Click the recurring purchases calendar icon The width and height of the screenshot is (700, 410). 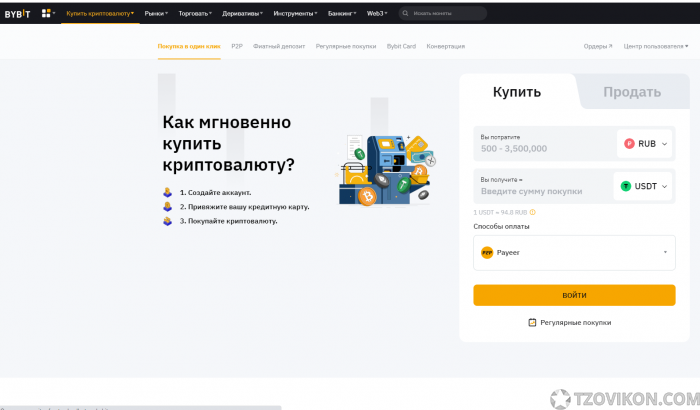[x=532, y=322]
